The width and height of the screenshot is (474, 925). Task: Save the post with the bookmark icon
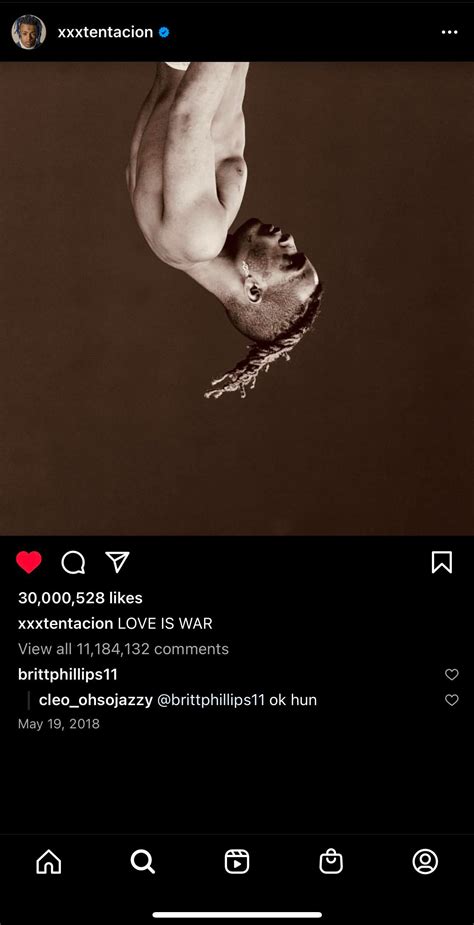[x=442, y=562]
